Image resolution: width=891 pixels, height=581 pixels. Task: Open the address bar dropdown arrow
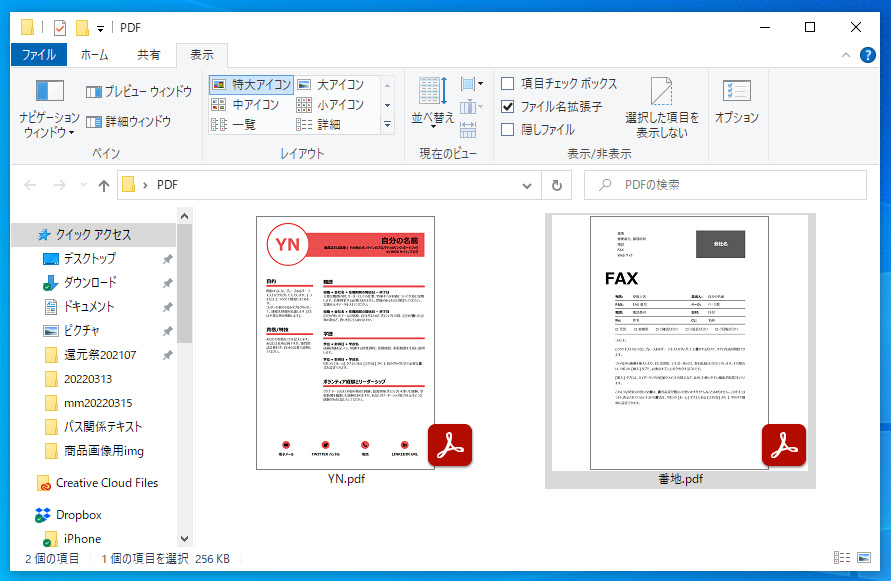click(x=526, y=185)
